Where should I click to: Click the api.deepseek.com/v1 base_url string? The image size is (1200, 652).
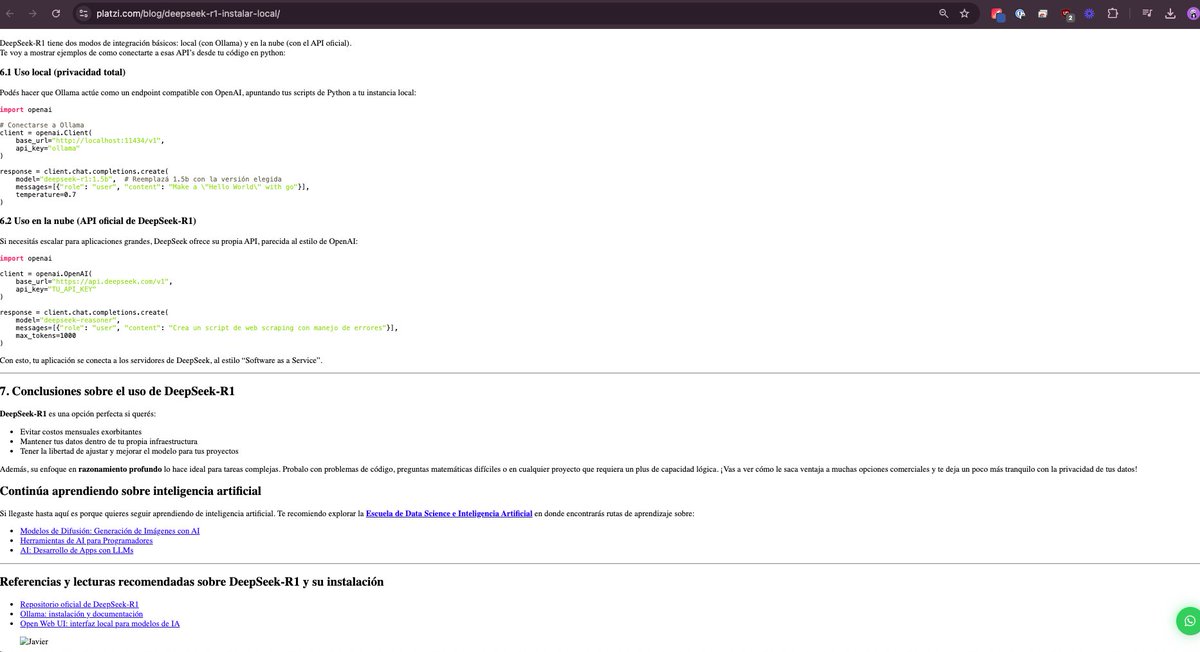click(112, 282)
